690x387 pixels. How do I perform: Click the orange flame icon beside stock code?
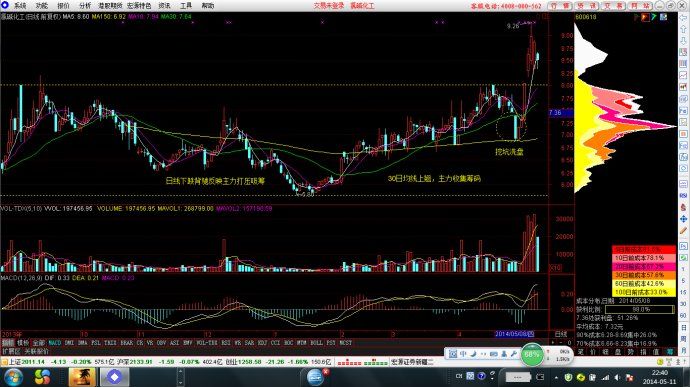coord(645,17)
